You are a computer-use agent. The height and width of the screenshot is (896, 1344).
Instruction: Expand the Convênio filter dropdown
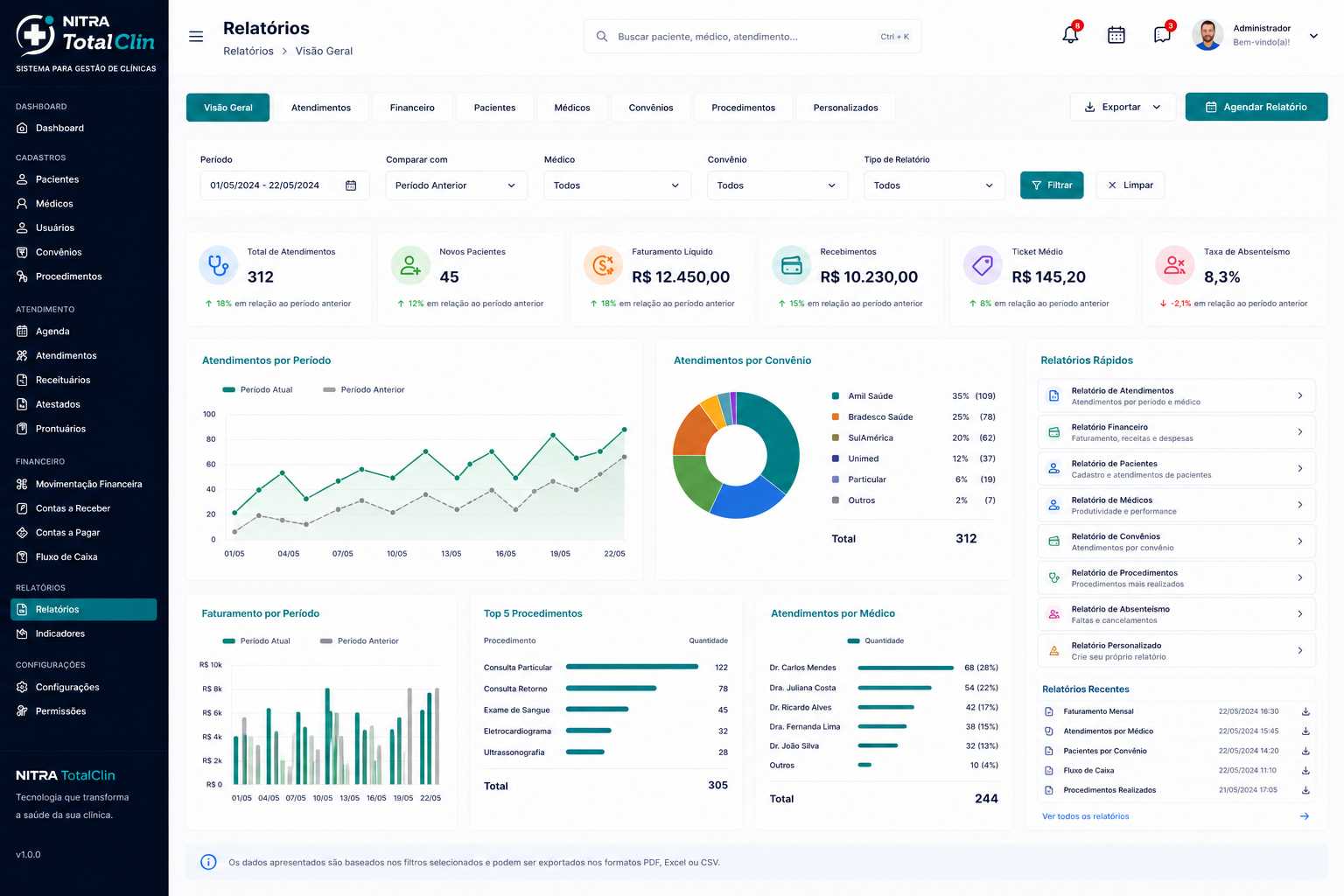click(777, 185)
